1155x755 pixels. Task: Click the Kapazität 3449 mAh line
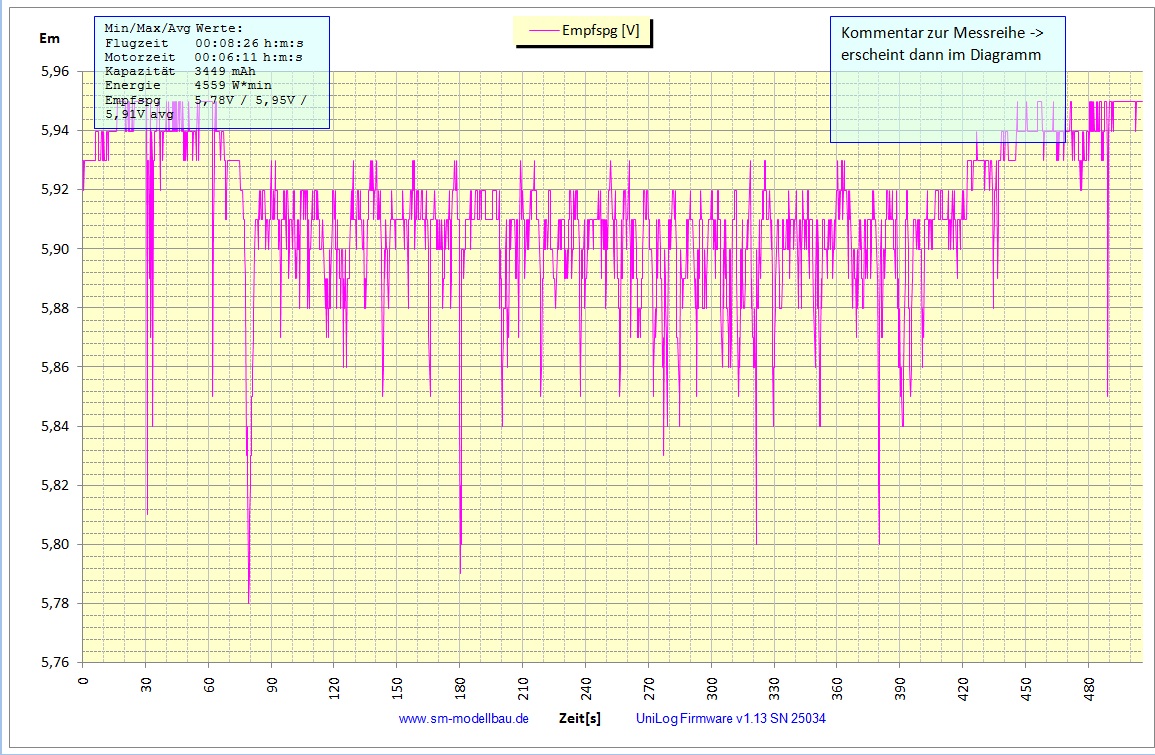tap(180, 71)
